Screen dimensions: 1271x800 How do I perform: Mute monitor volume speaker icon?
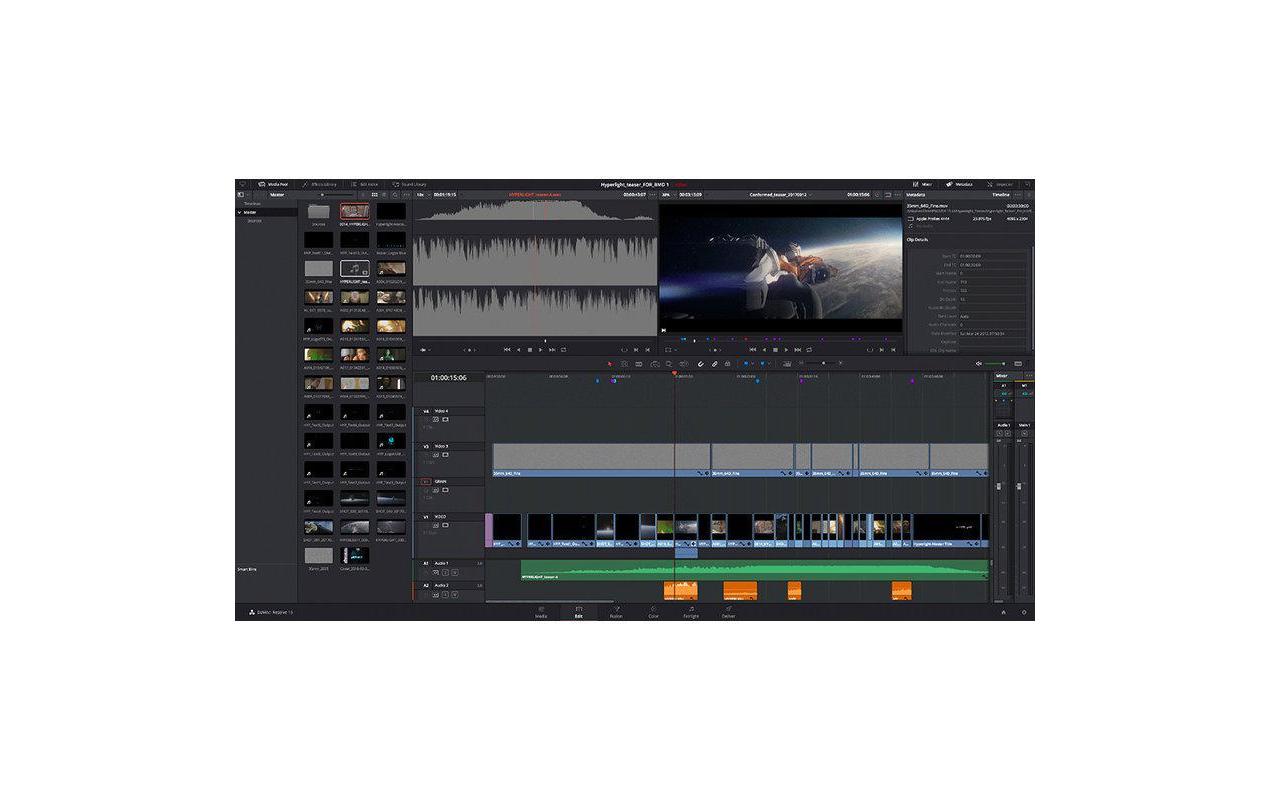(979, 363)
